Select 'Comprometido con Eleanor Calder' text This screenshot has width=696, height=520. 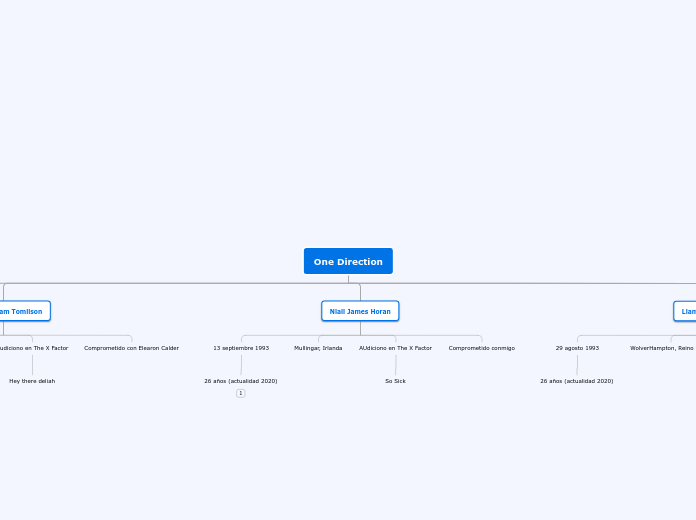(x=131, y=348)
